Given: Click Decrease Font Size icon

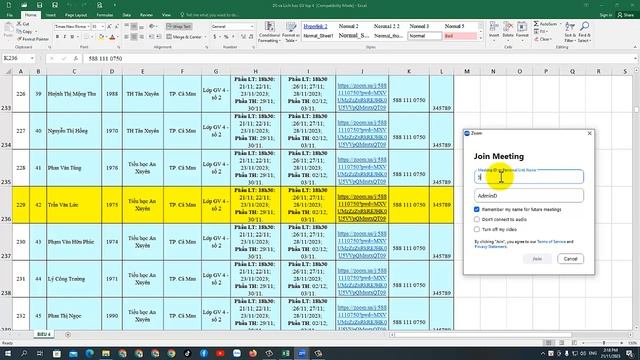Looking at the screenshot, I should pos(116,27).
